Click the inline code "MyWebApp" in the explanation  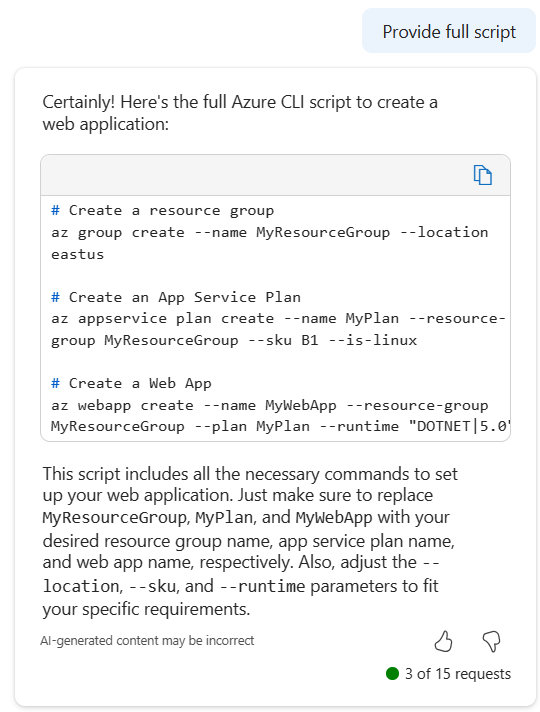pos(334,518)
